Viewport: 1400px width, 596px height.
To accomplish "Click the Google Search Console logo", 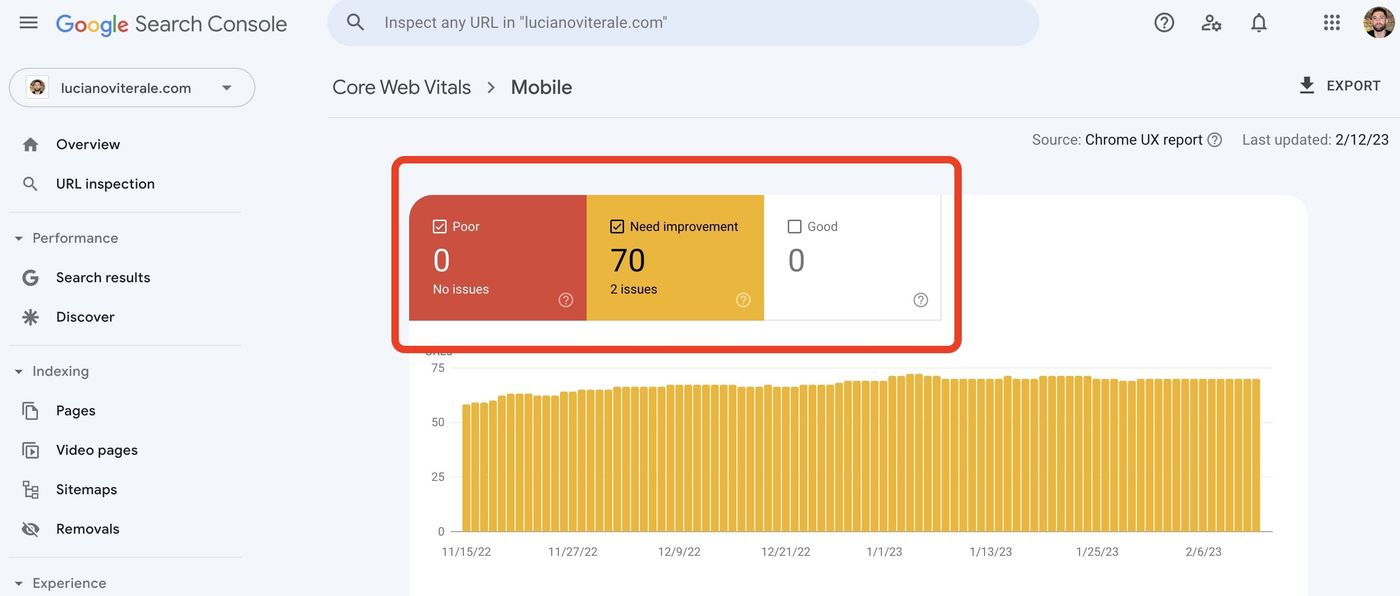I will coord(171,24).
